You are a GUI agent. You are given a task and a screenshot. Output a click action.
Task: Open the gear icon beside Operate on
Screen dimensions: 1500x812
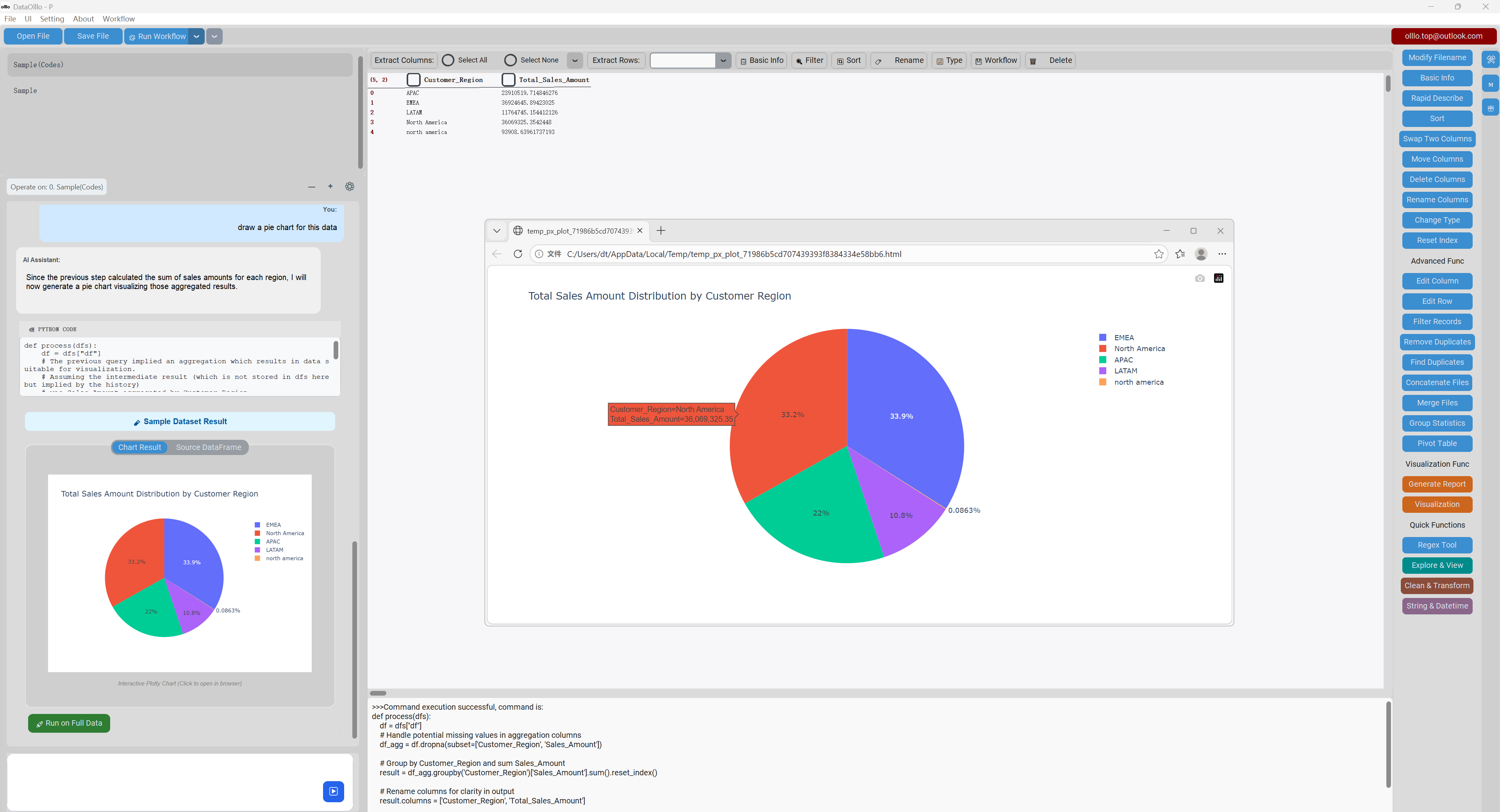click(x=349, y=186)
